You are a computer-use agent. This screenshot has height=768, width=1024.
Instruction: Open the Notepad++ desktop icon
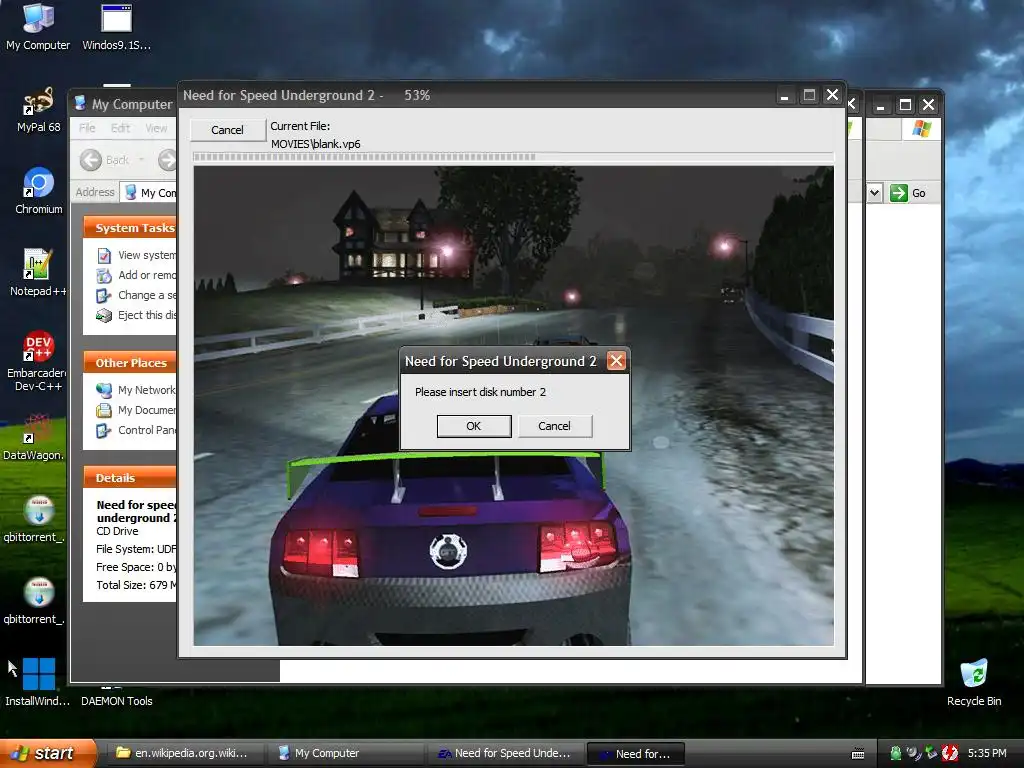[38, 272]
